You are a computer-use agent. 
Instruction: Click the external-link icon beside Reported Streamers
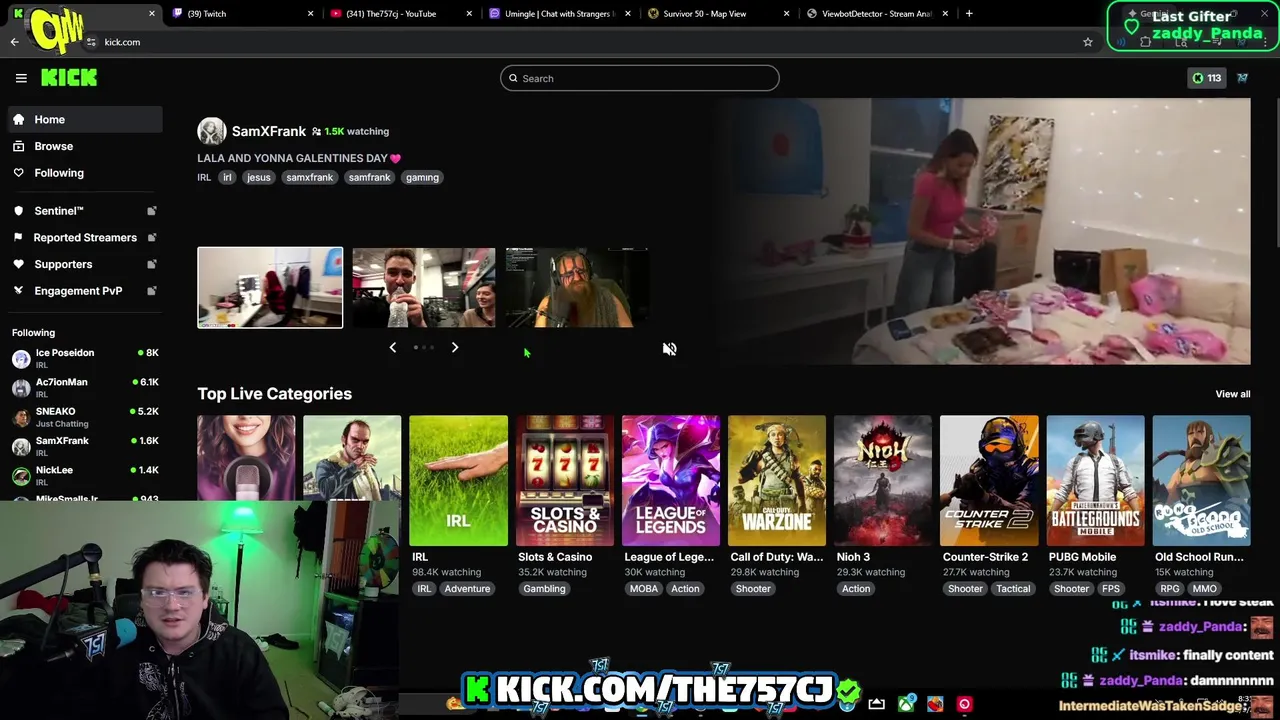(152, 237)
